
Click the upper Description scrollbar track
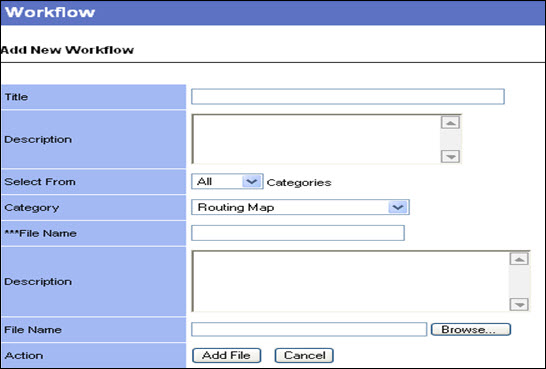451,139
